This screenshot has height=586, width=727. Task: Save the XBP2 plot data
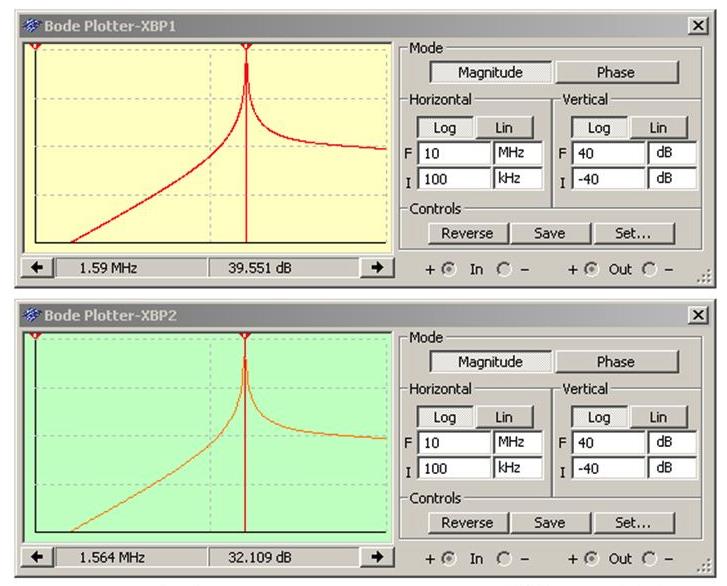pos(549,523)
